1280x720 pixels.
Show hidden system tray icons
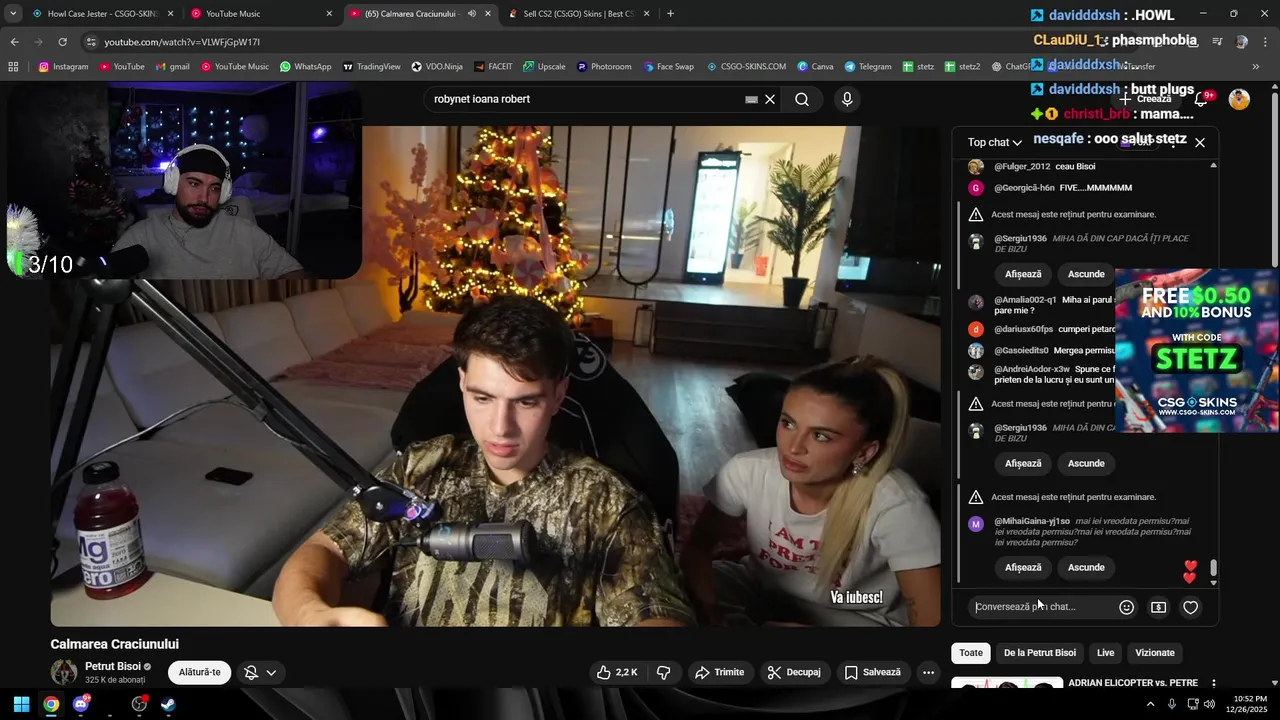coord(1151,704)
